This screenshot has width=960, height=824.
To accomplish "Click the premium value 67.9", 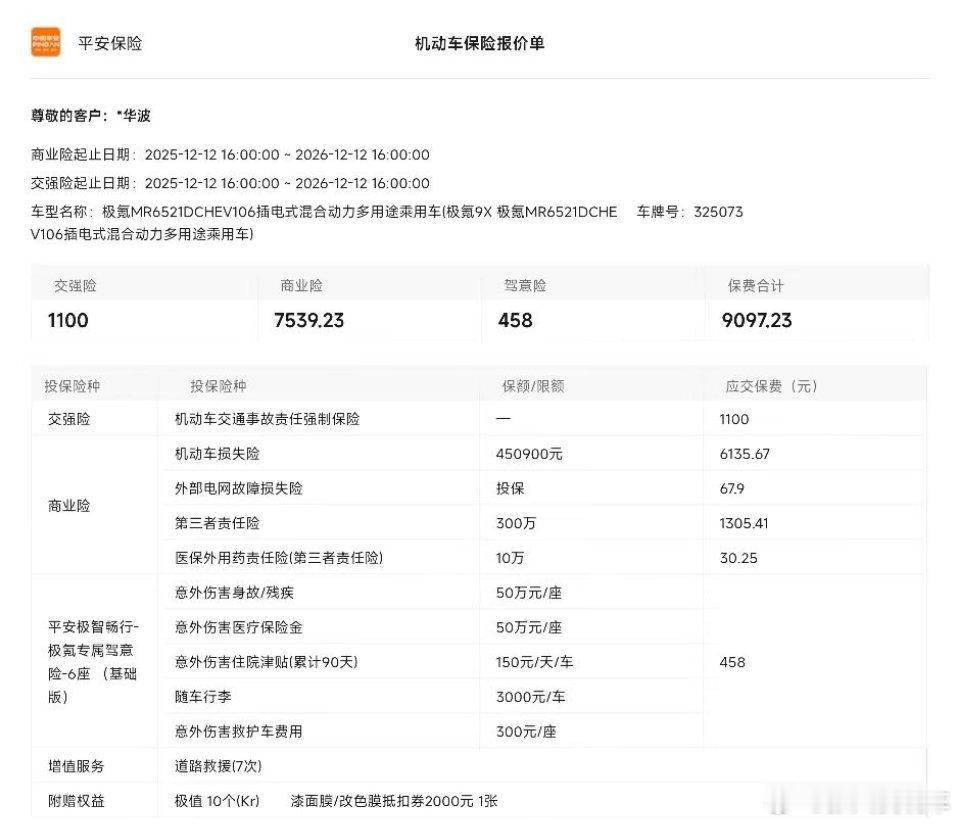I will click(x=732, y=489).
